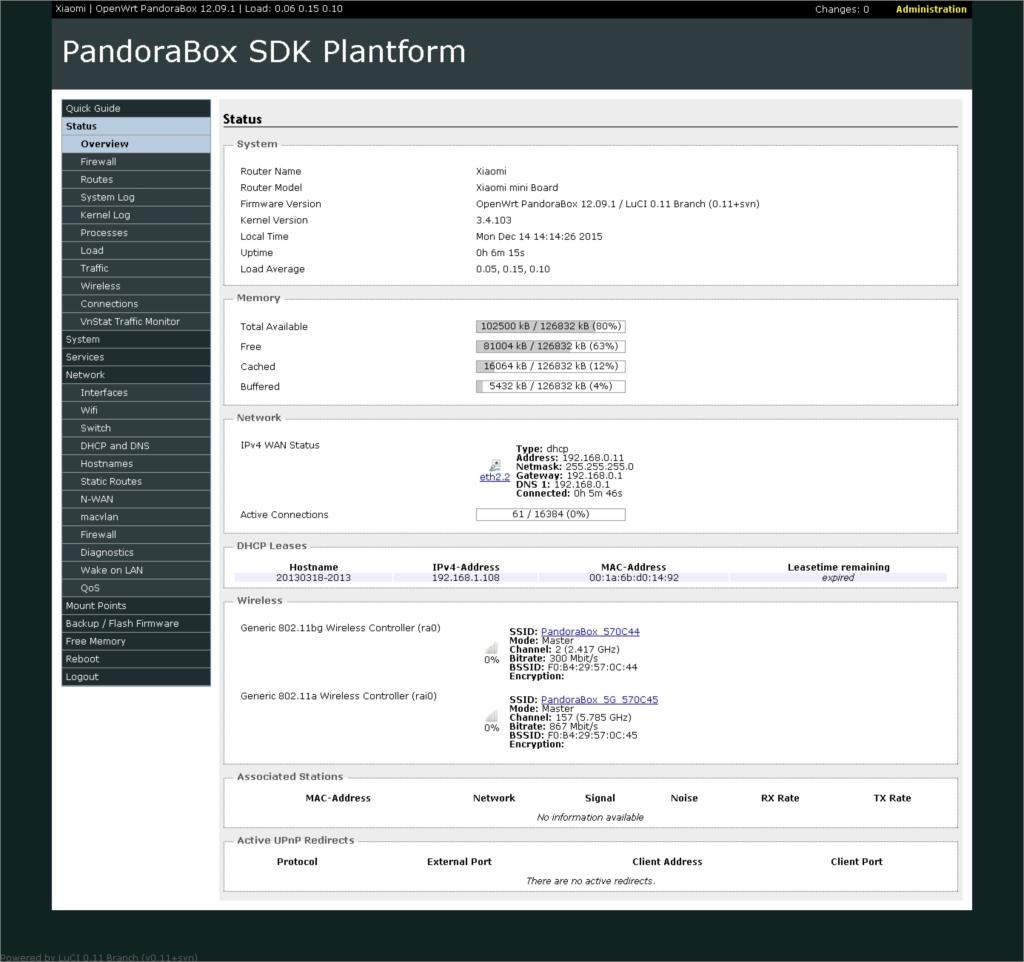
Task: Click the eth2.2 interface icon
Action: point(494,465)
